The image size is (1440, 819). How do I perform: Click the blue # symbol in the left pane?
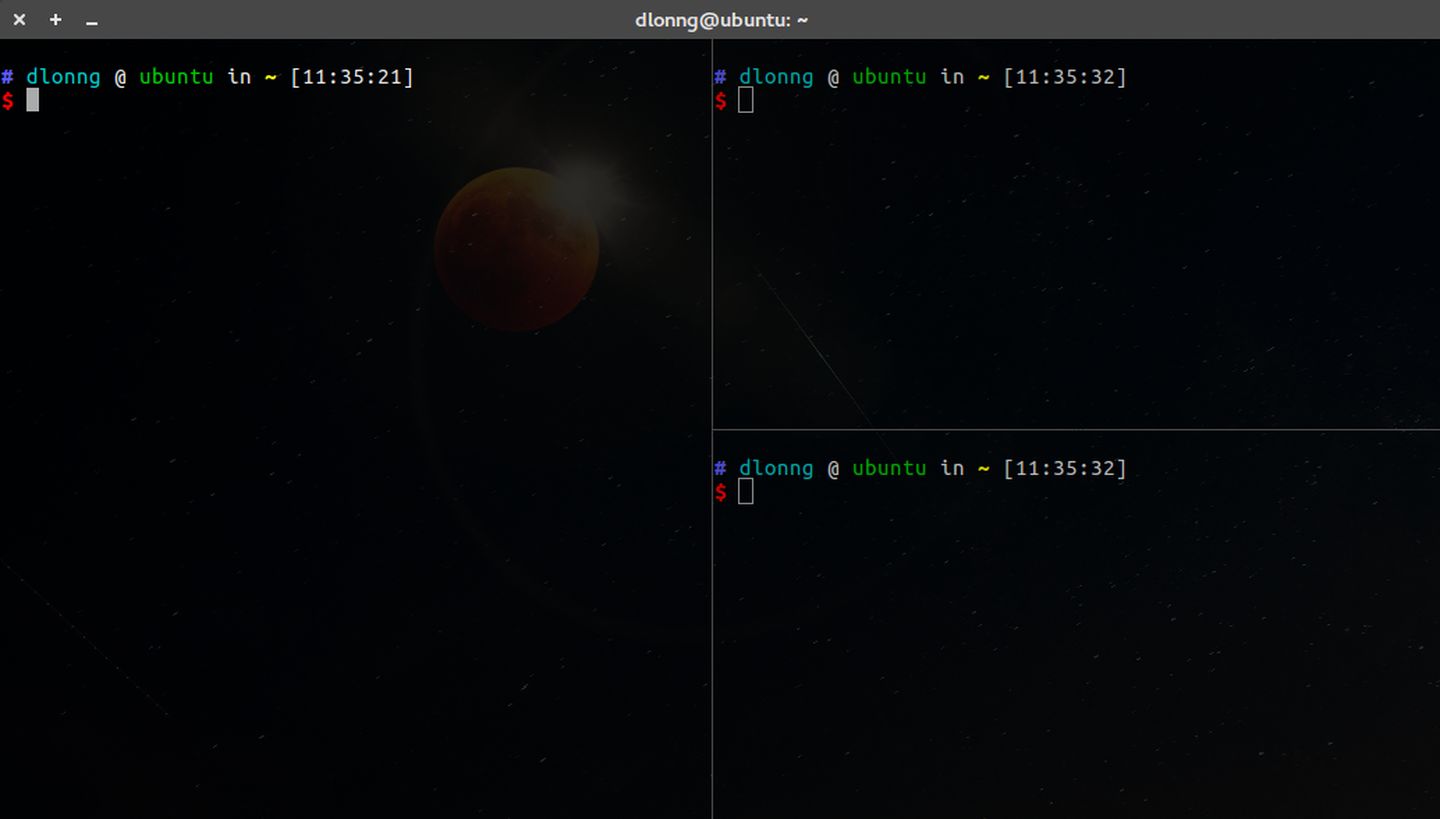coord(8,77)
